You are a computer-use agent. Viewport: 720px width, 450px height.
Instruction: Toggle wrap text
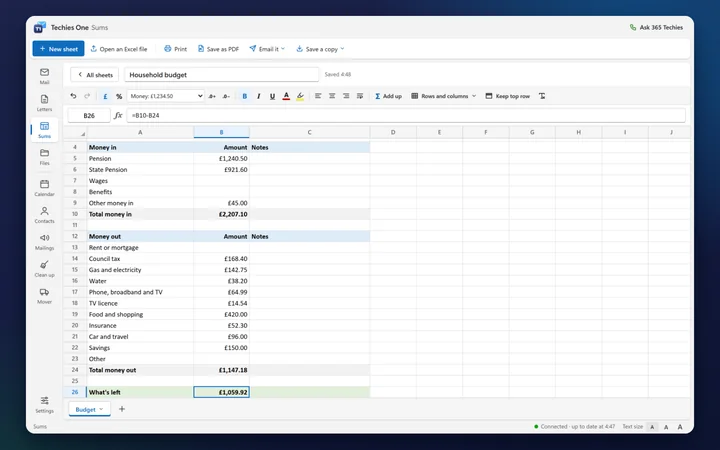pyautogui.click(x=360, y=96)
